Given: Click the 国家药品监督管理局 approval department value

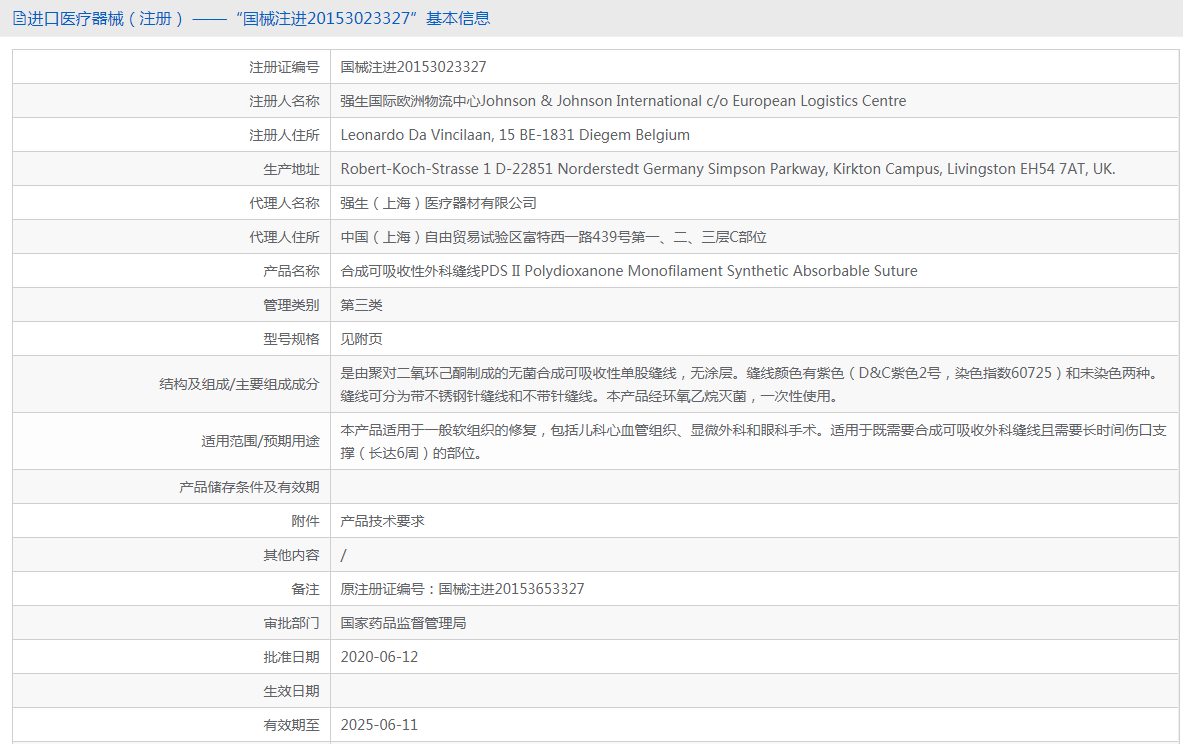Looking at the screenshot, I should [403, 623].
